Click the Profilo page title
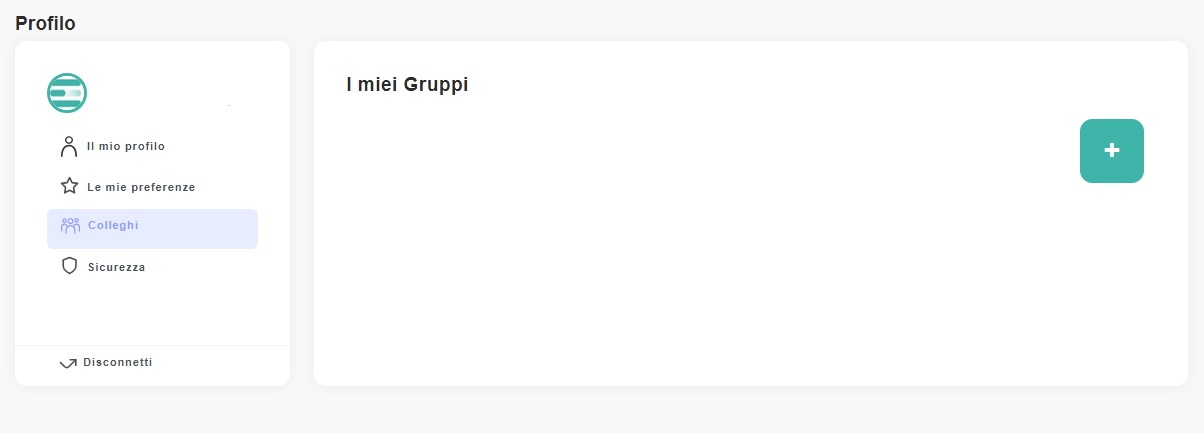The image size is (1204, 433). (45, 23)
